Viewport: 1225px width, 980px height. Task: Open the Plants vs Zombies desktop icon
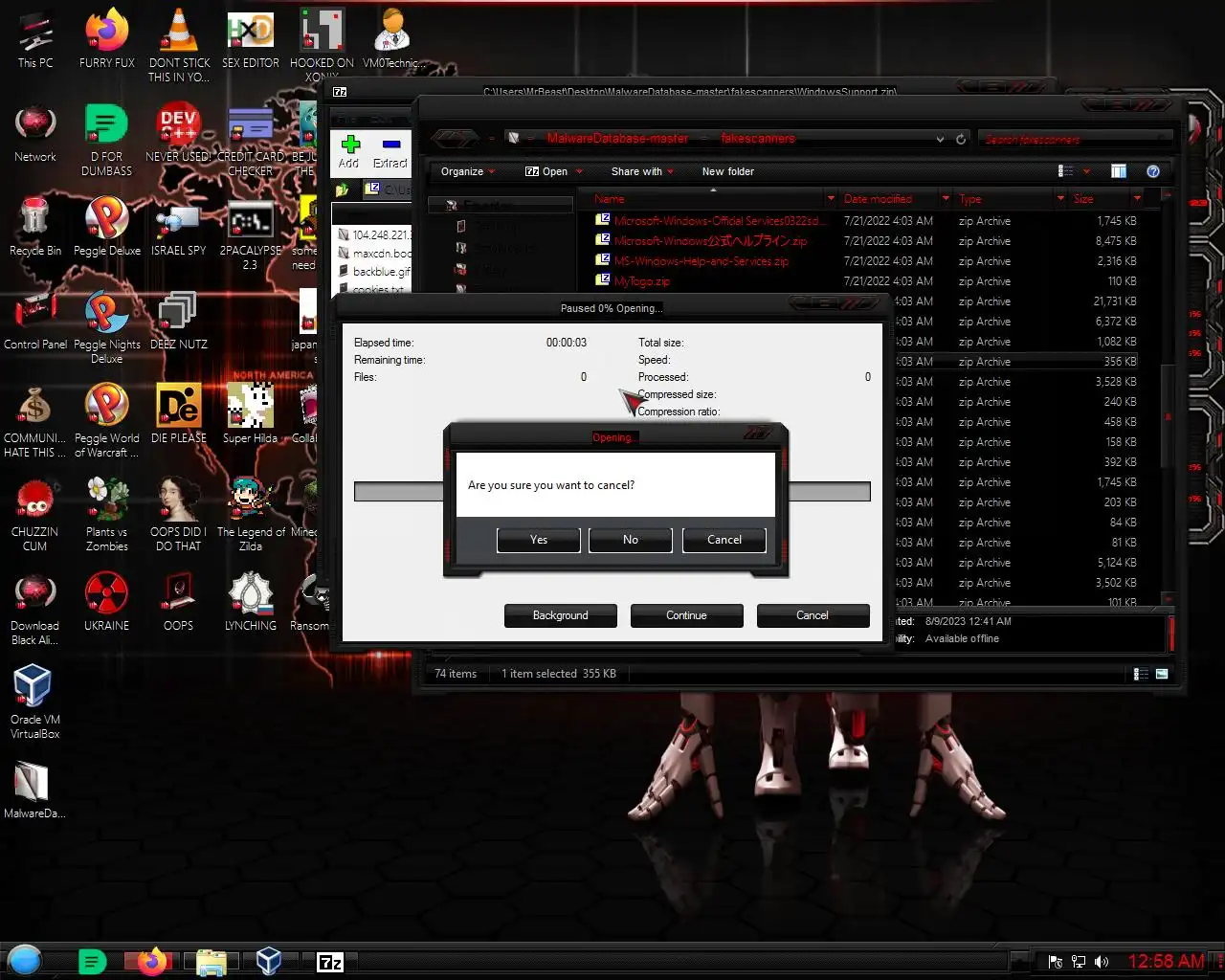pyautogui.click(x=107, y=516)
